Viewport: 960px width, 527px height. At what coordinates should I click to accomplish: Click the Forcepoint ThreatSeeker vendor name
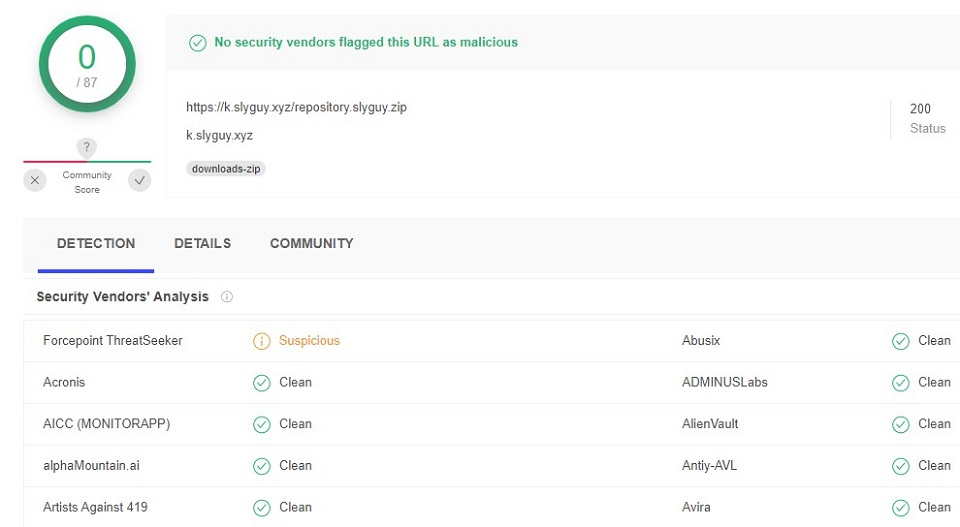tap(113, 341)
